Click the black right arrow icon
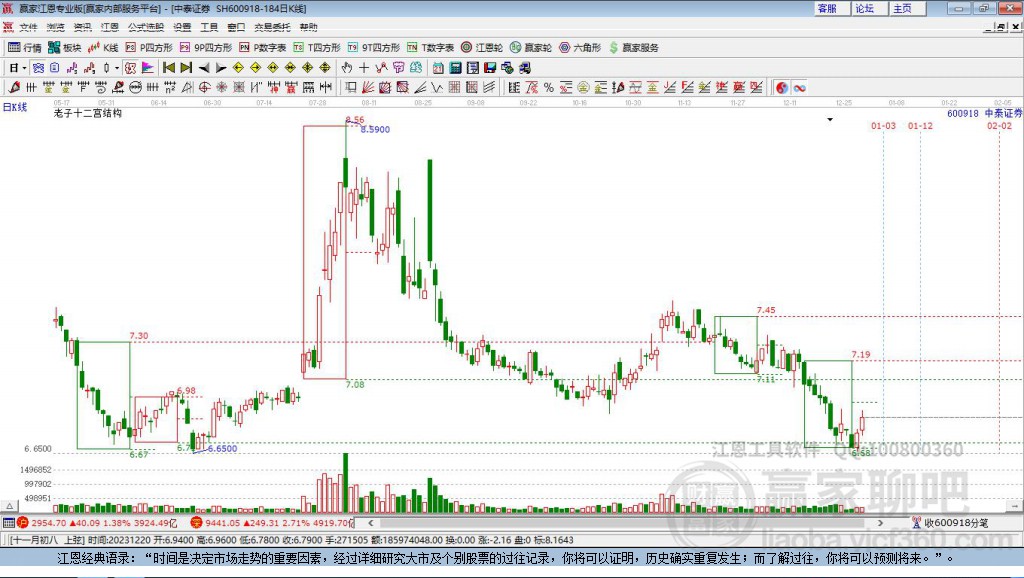1024x578 pixels. (221, 68)
